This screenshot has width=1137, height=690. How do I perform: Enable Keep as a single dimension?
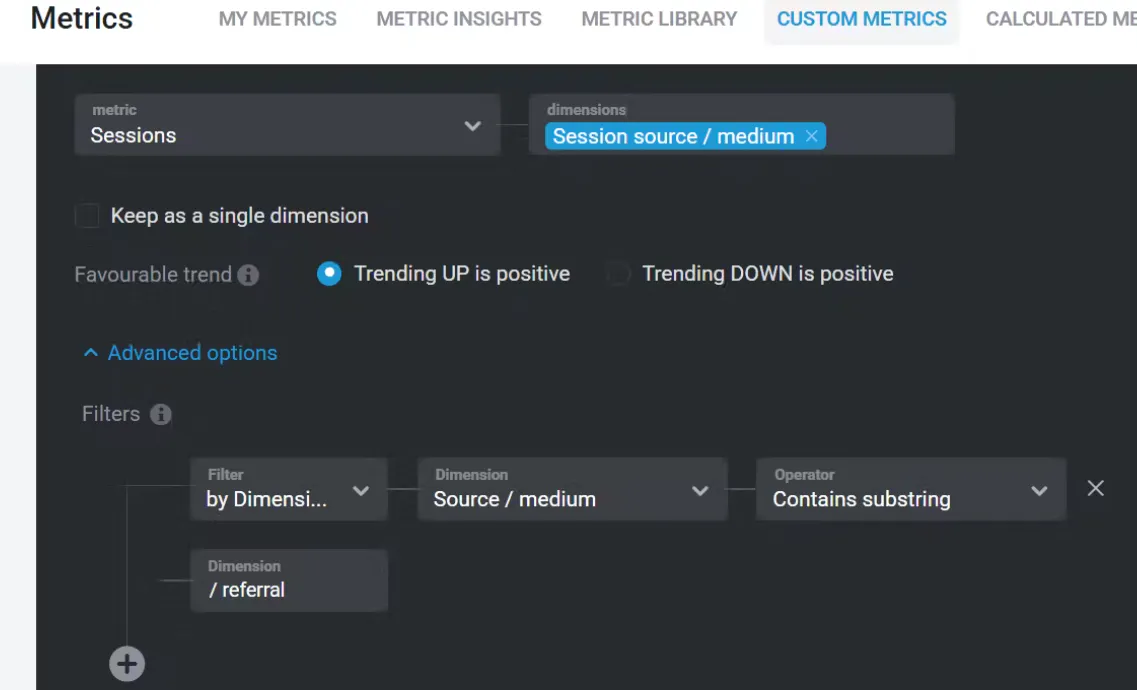click(88, 216)
